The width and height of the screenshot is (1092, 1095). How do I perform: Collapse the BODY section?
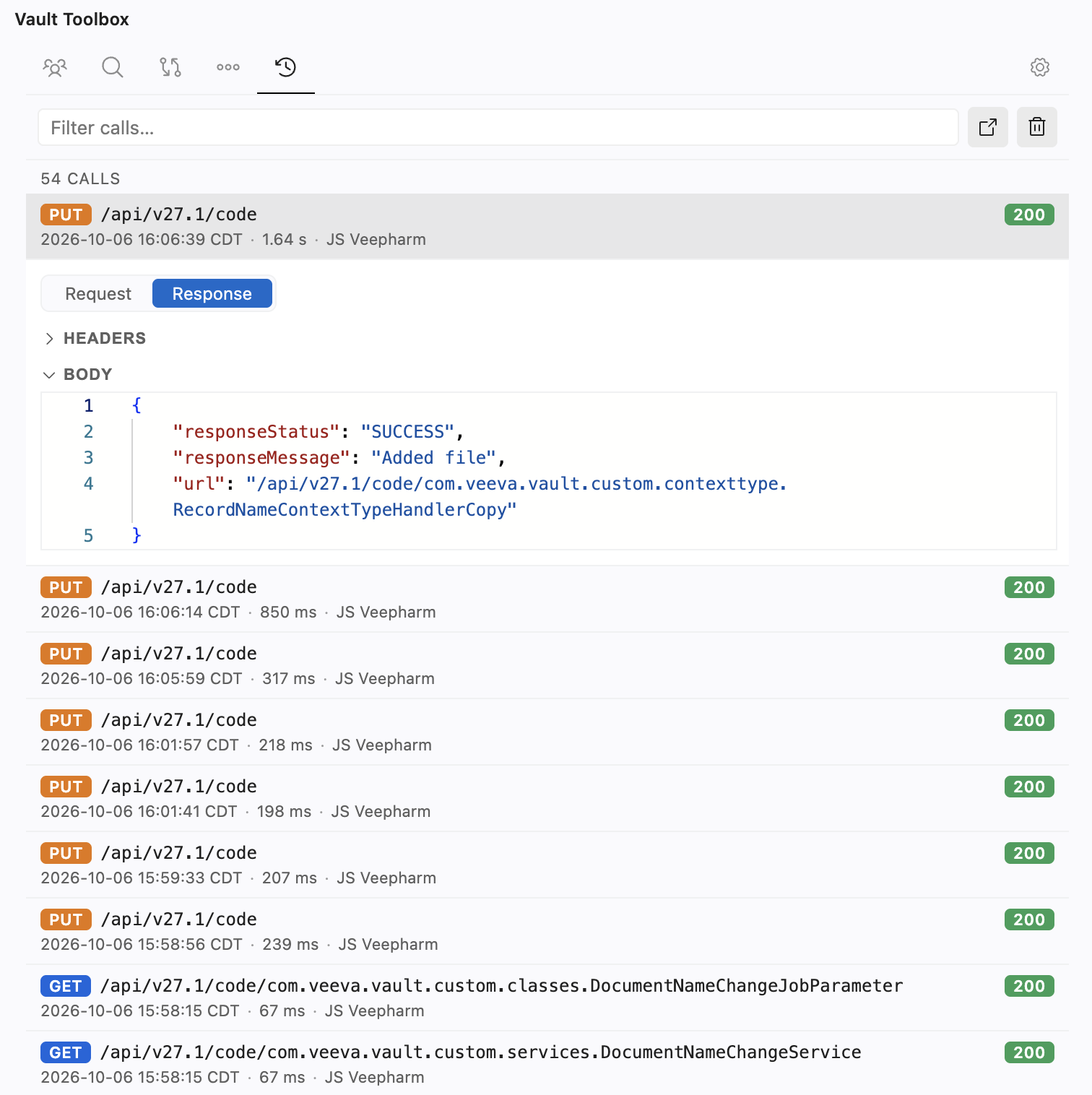[x=78, y=374]
